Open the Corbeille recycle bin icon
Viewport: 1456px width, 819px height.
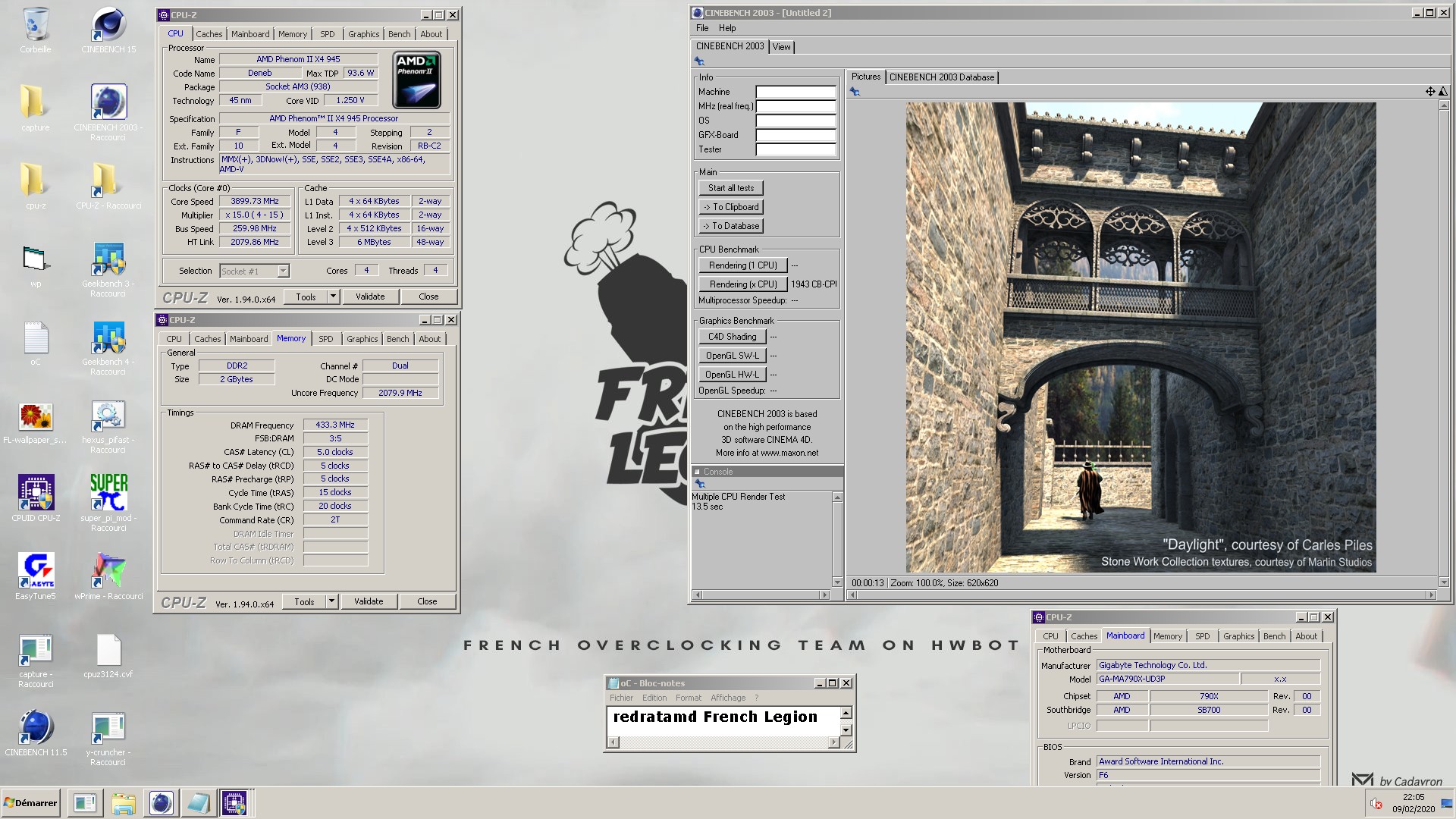(36, 25)
